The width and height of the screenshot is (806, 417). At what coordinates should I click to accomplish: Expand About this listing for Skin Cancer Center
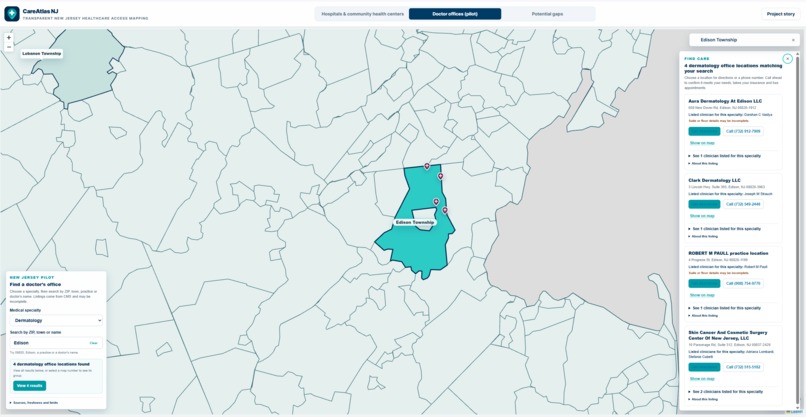click(703, 399)
